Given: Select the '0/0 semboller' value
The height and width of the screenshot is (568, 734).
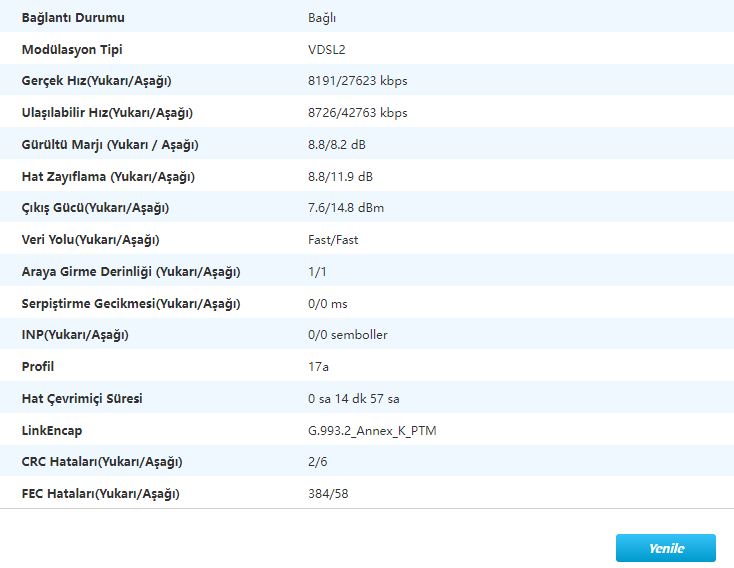Looking at the screenshot, I should [x=348, y=335].
